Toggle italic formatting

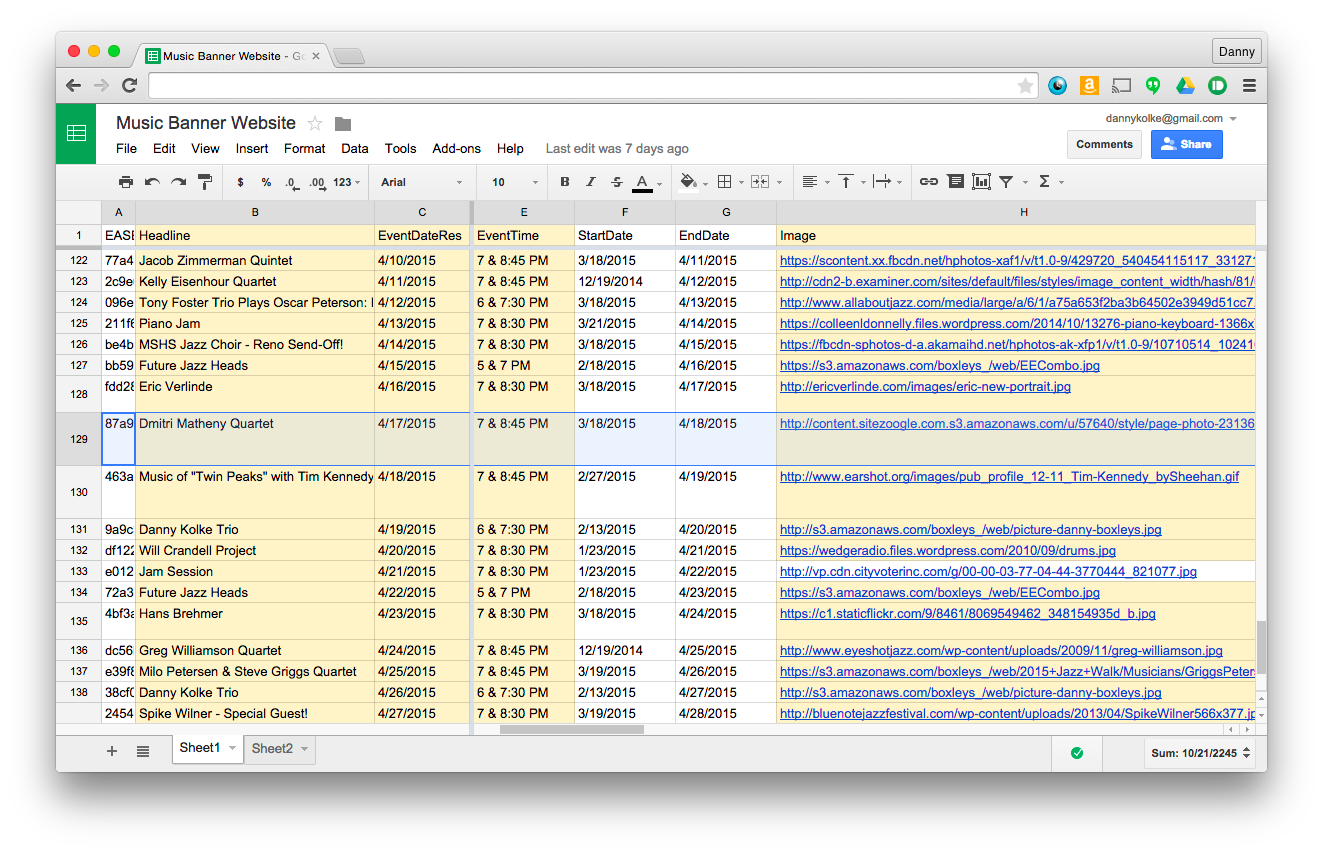591,182
